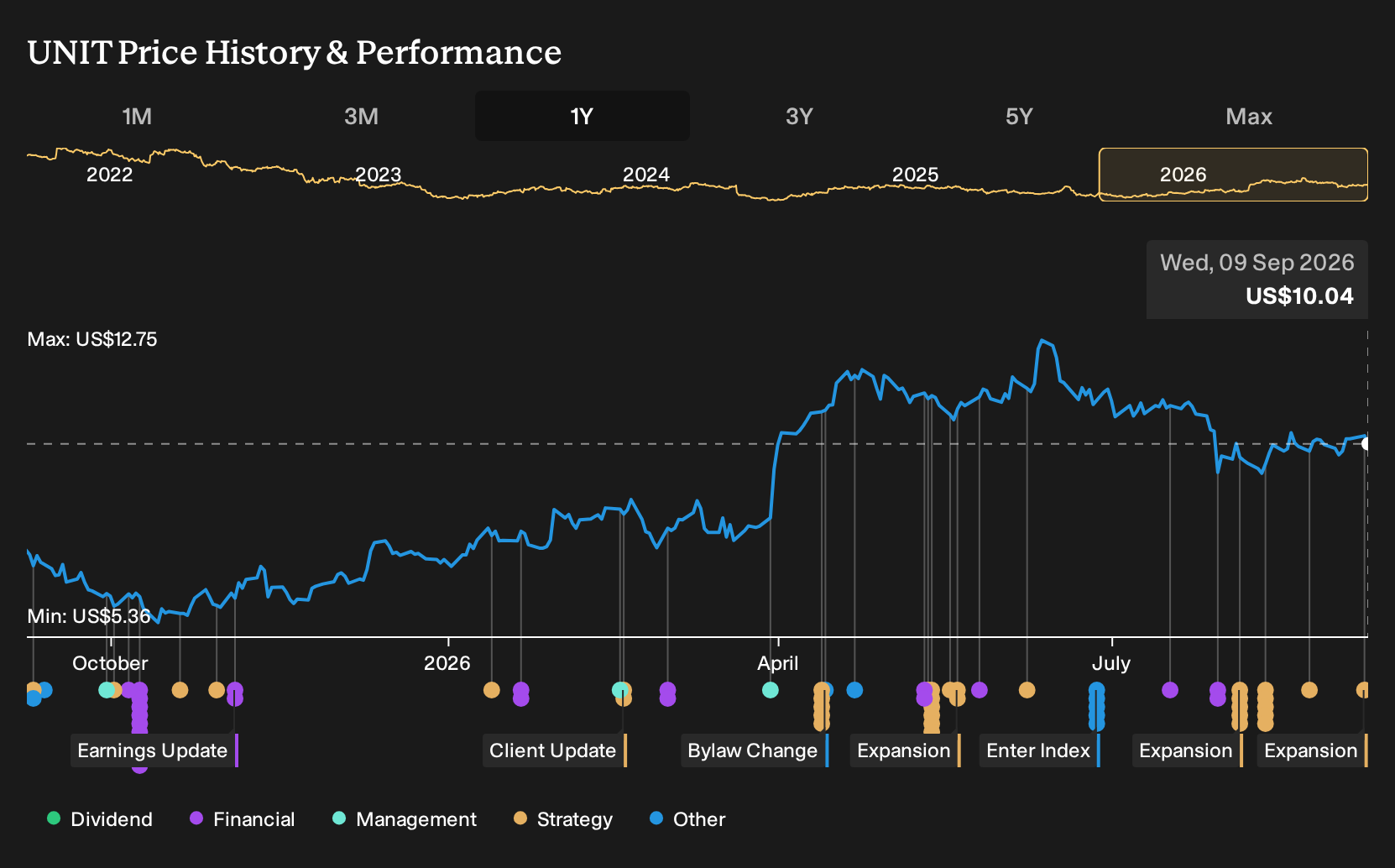The width and height of the screenshot is (1395, 868).
Task: Click orange Strategy dot above Enter Index label
Action: [1027, 690]
